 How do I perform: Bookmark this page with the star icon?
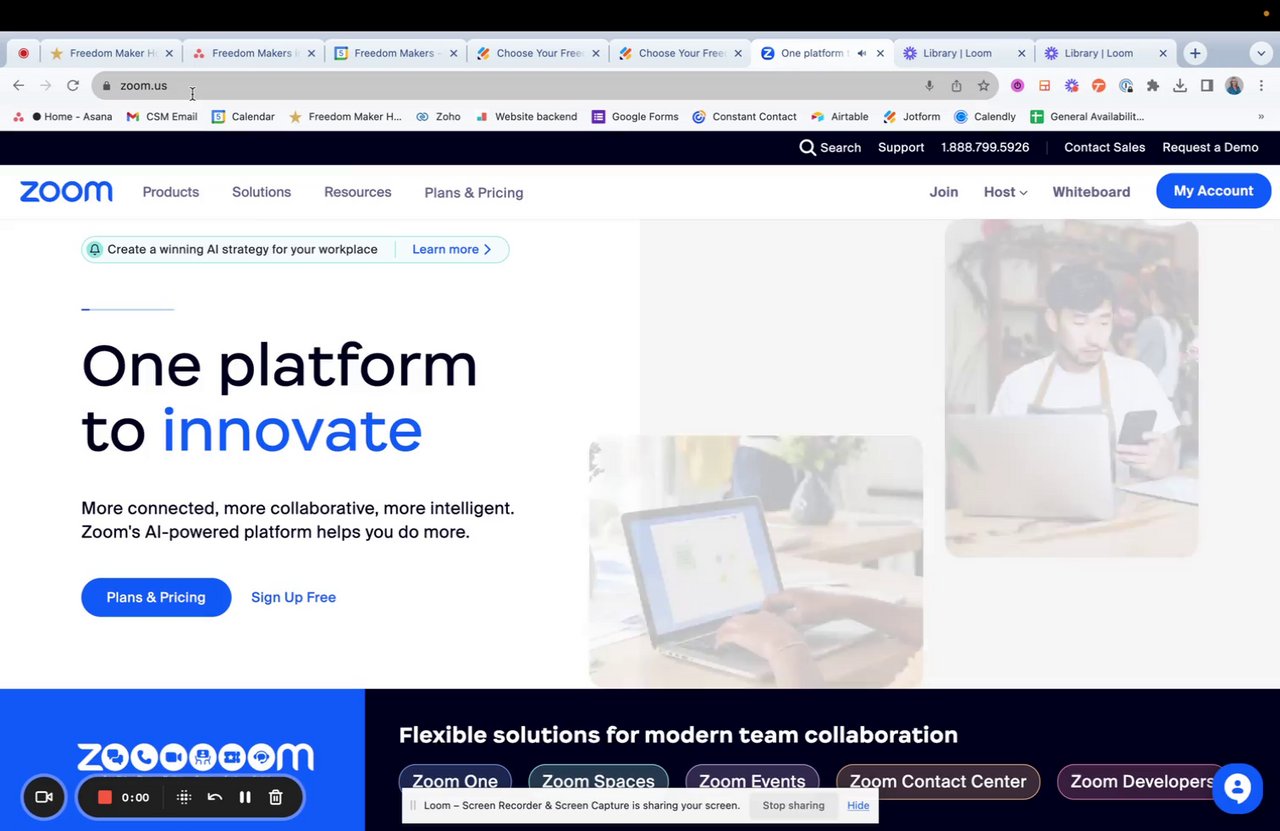(984, 86)
